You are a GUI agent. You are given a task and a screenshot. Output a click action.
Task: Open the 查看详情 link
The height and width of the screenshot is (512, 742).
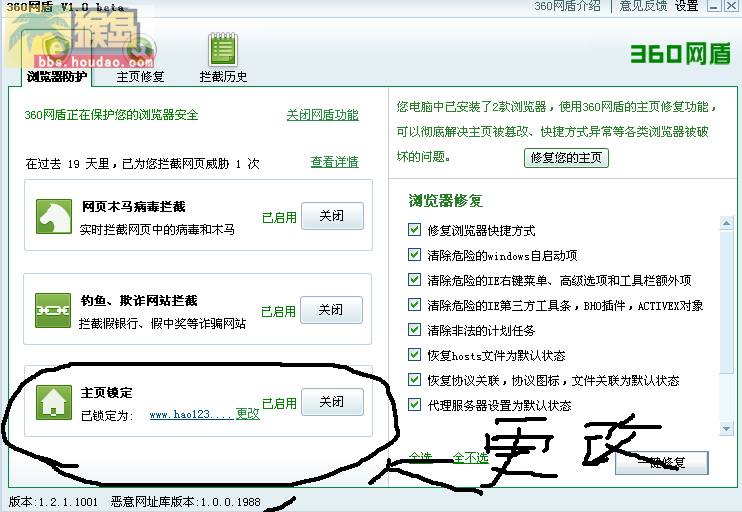coord(335,162)
